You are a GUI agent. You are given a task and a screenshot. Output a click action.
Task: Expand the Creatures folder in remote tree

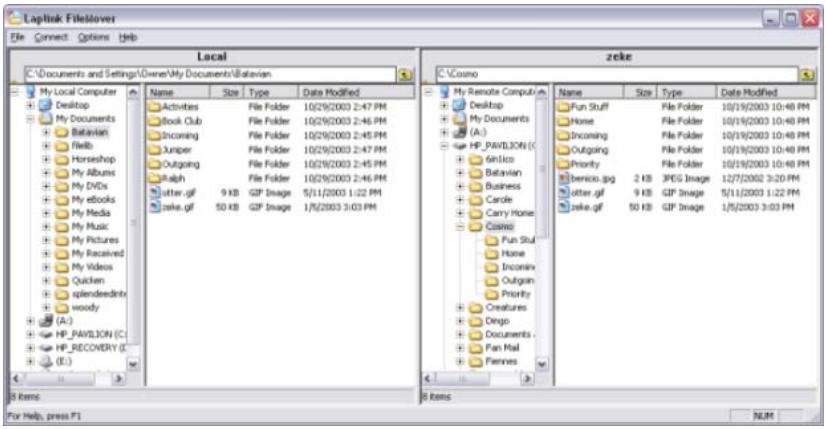pos(460,307)
